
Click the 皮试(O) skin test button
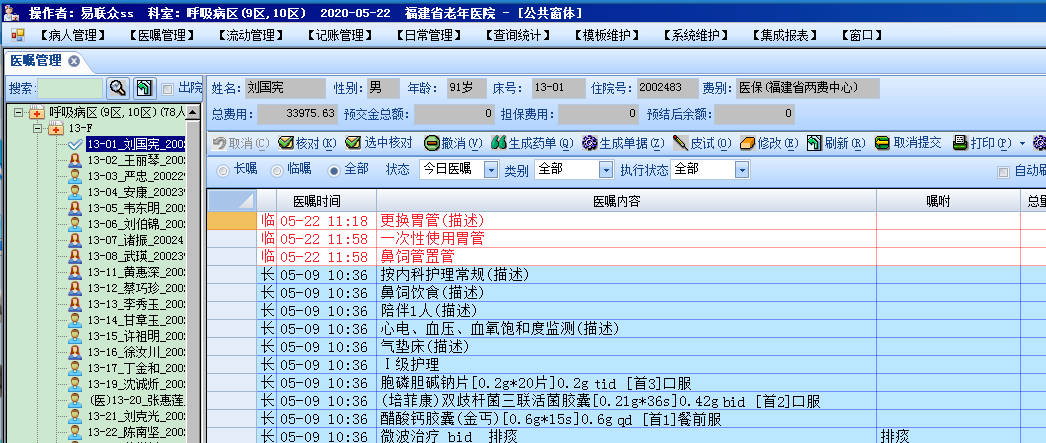(x=702, y=143)
